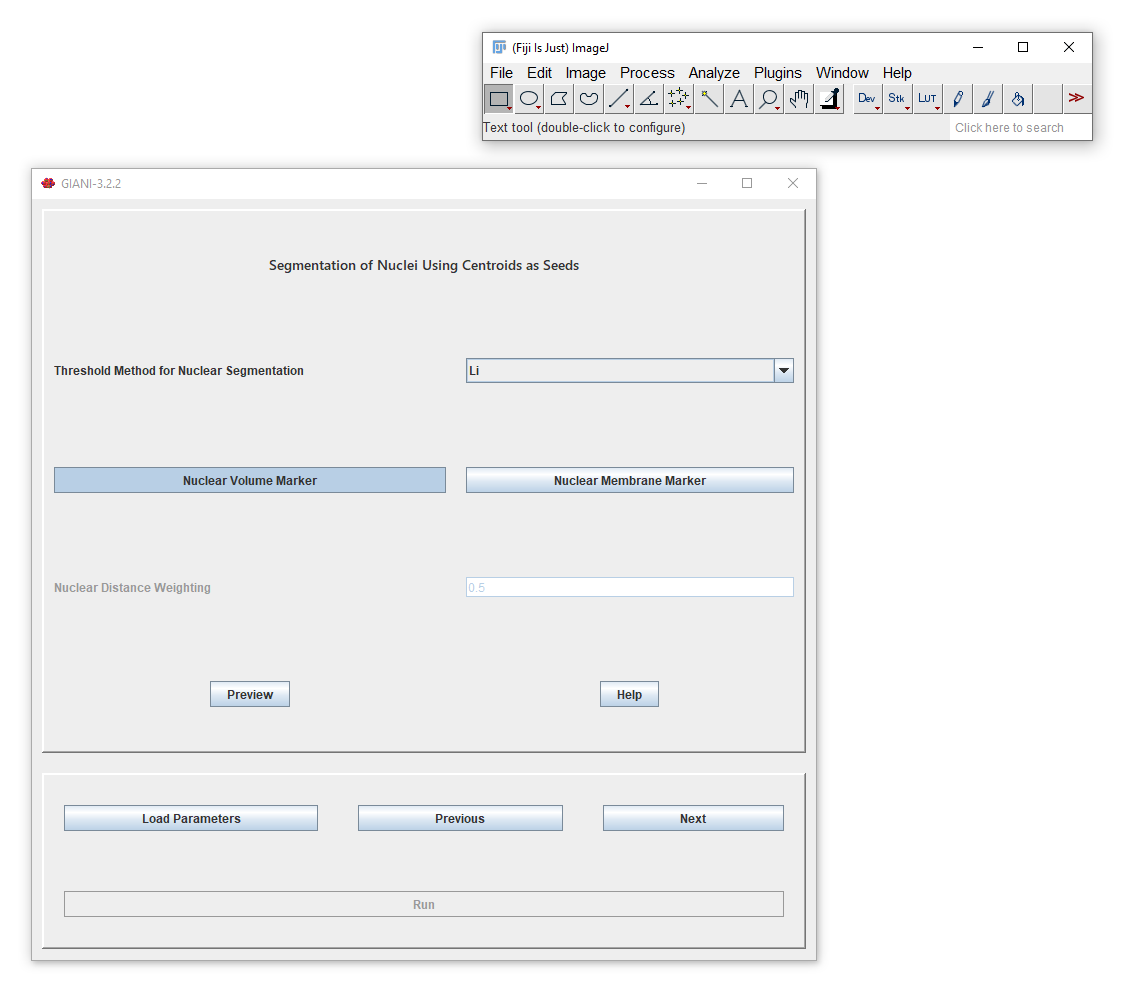
Task: Open the ImageJ Help menu
Action: tap(896, 73)
